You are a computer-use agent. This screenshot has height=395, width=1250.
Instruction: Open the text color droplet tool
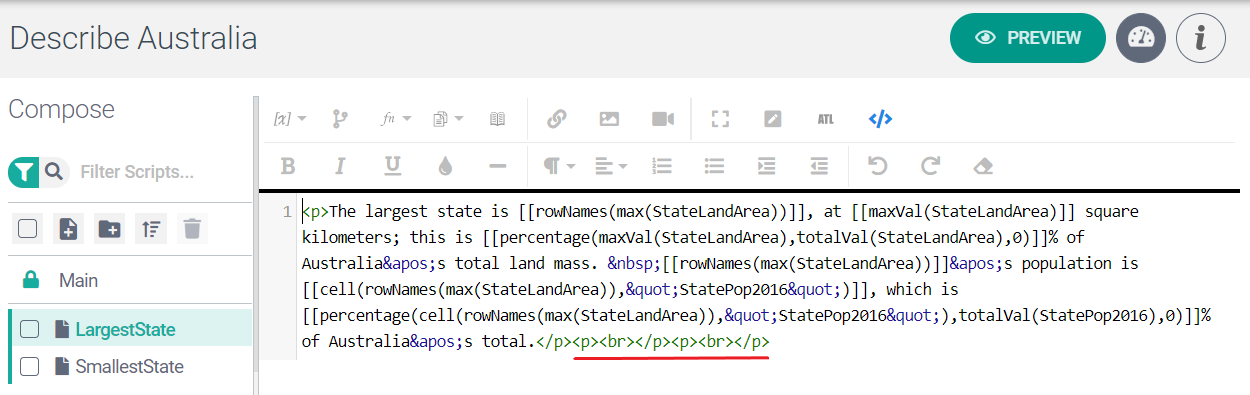click(446, 166)
